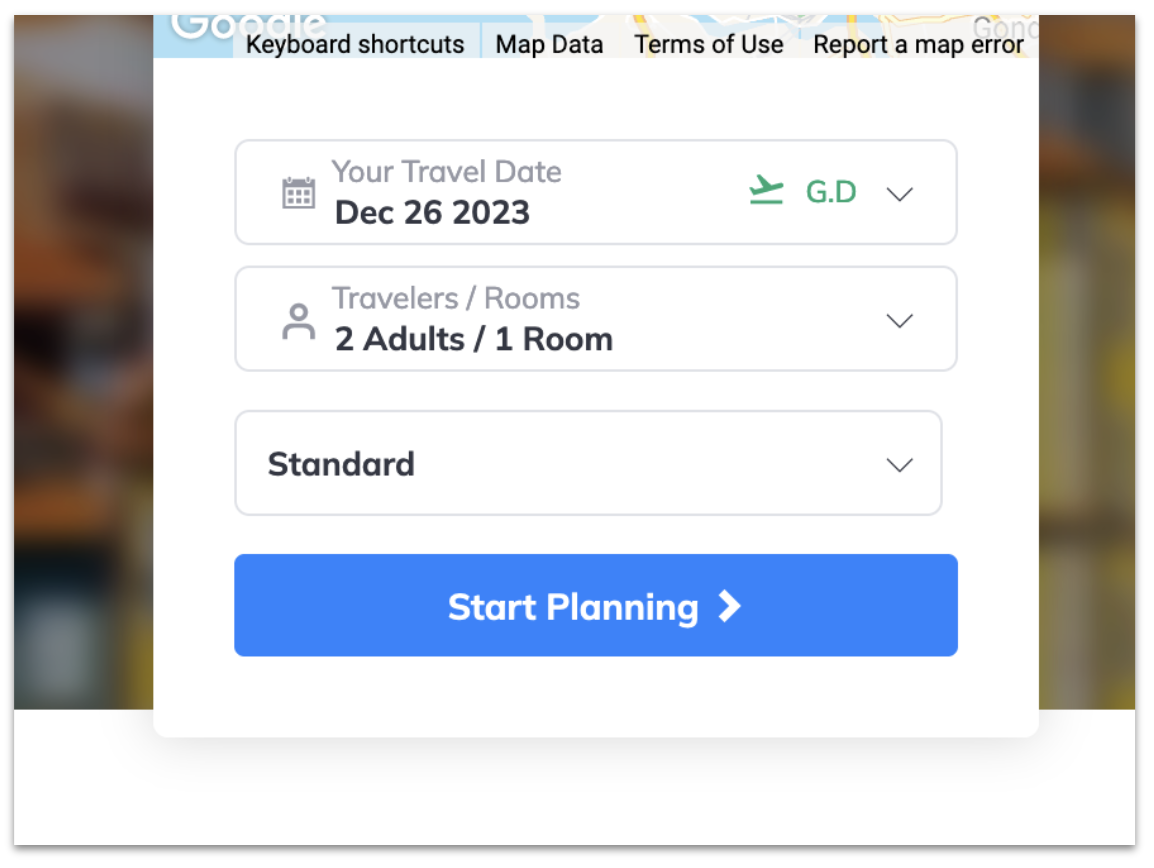
Task: Click the blurred background photo on the left
Action: click(x=83, y=361)
